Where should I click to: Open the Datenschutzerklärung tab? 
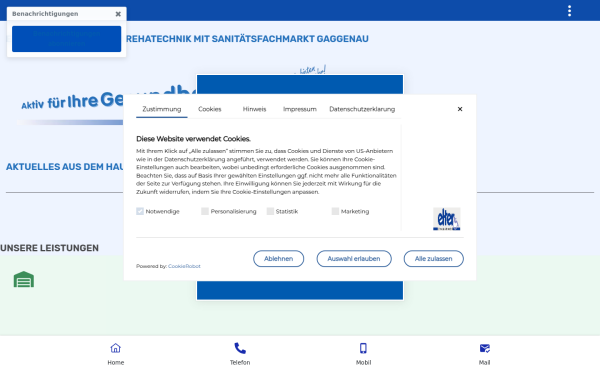coord(362,109)
